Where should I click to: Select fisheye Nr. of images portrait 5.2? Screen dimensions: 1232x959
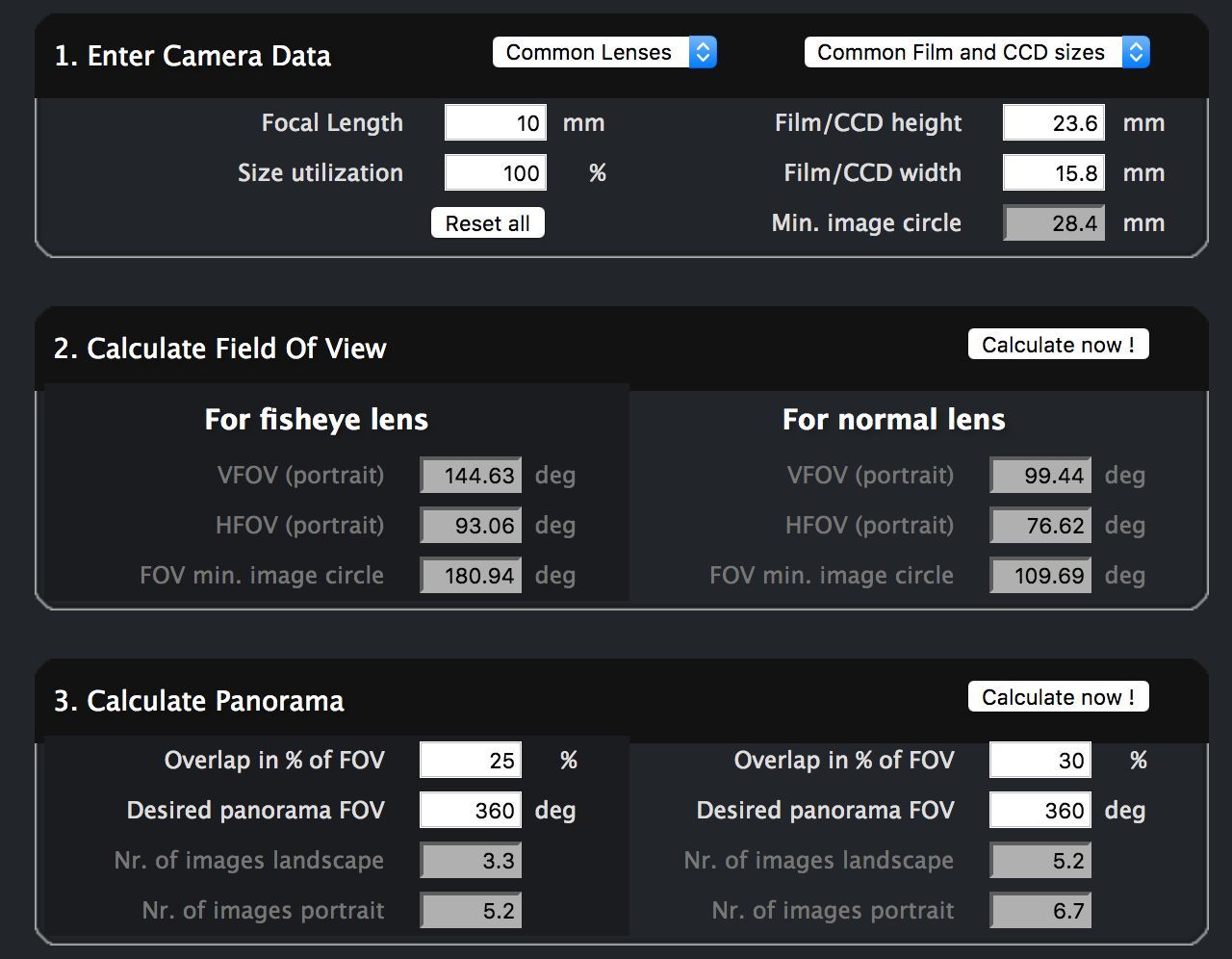471,911
